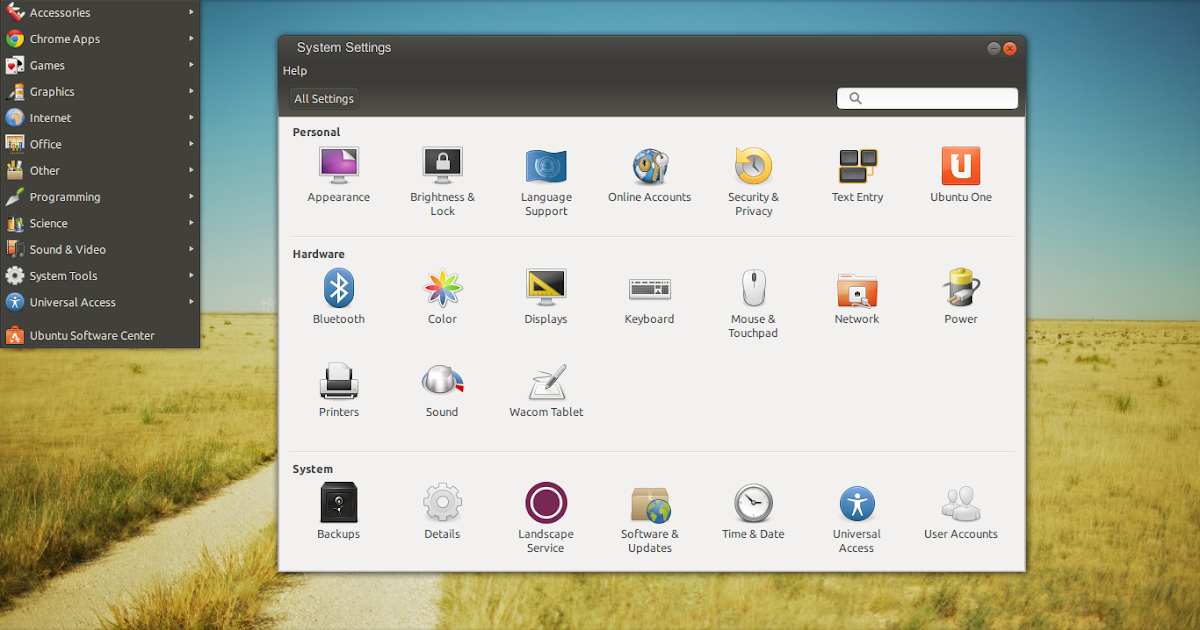
Task: Open Displays settings
Action: tap(546, 298)
